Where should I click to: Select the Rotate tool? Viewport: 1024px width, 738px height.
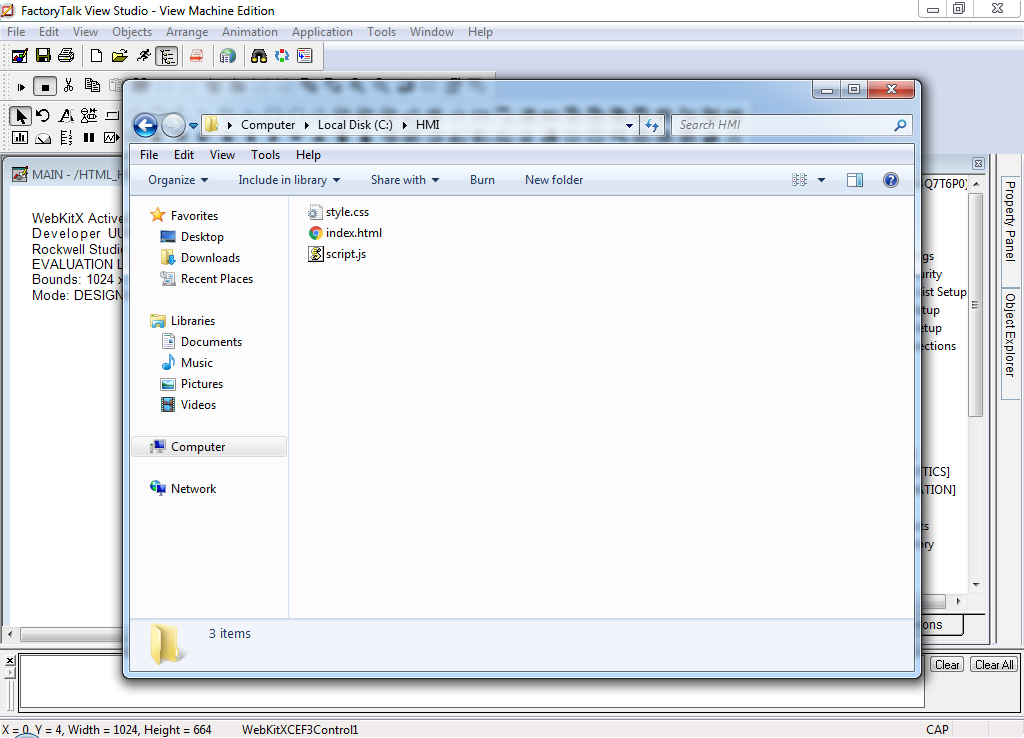(43, 116)
